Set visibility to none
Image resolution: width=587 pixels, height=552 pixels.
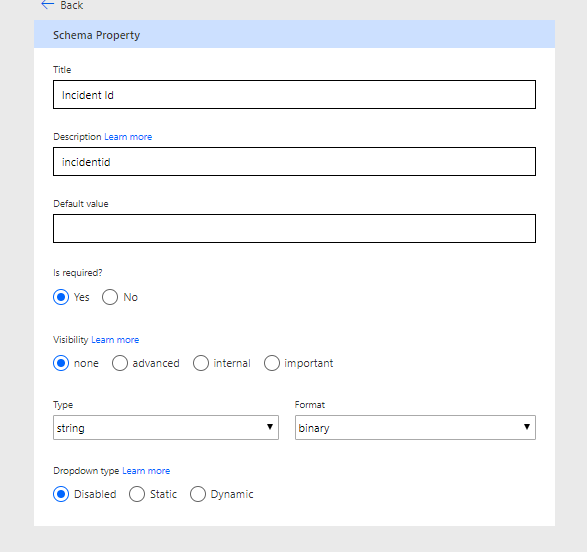(x=61, y=363)
